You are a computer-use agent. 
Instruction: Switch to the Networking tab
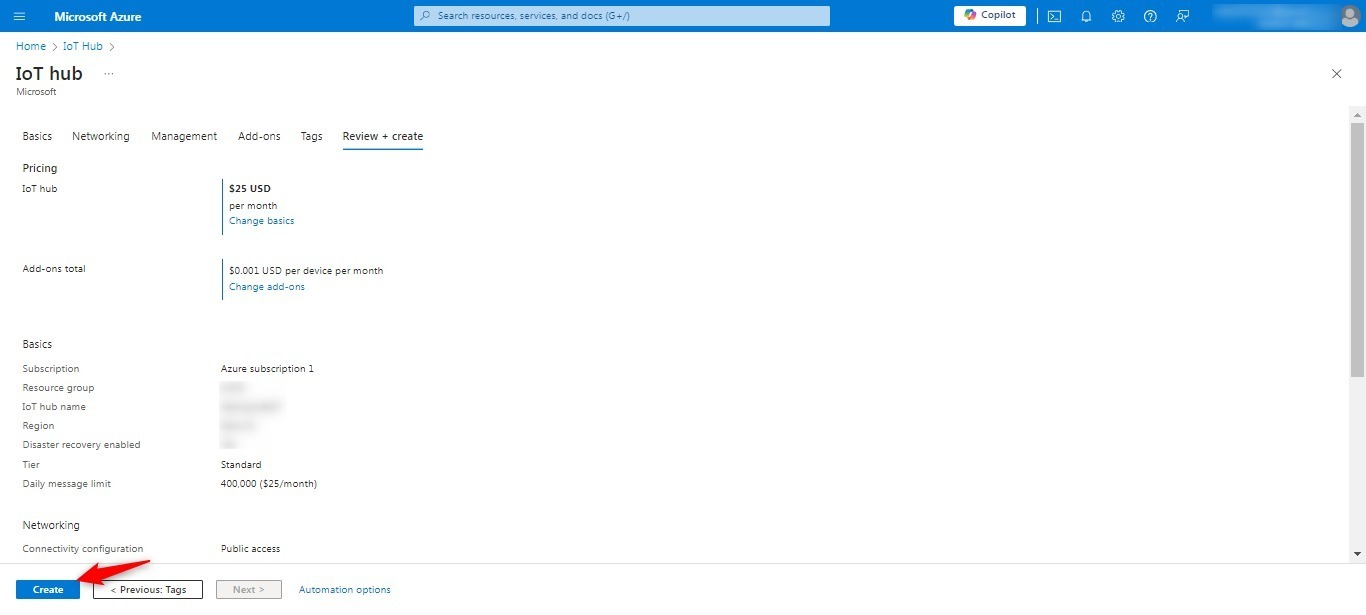click(x=101, y=136)
